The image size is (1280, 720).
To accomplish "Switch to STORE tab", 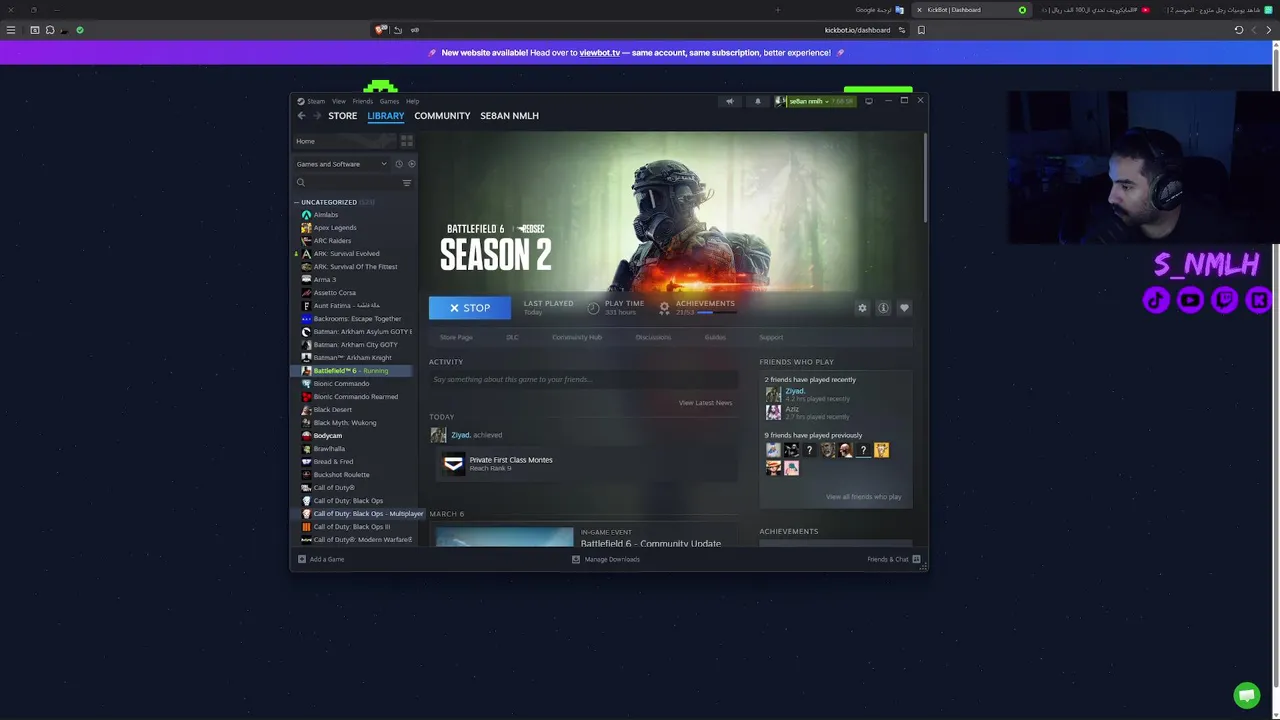I will (x=342, y=116).
